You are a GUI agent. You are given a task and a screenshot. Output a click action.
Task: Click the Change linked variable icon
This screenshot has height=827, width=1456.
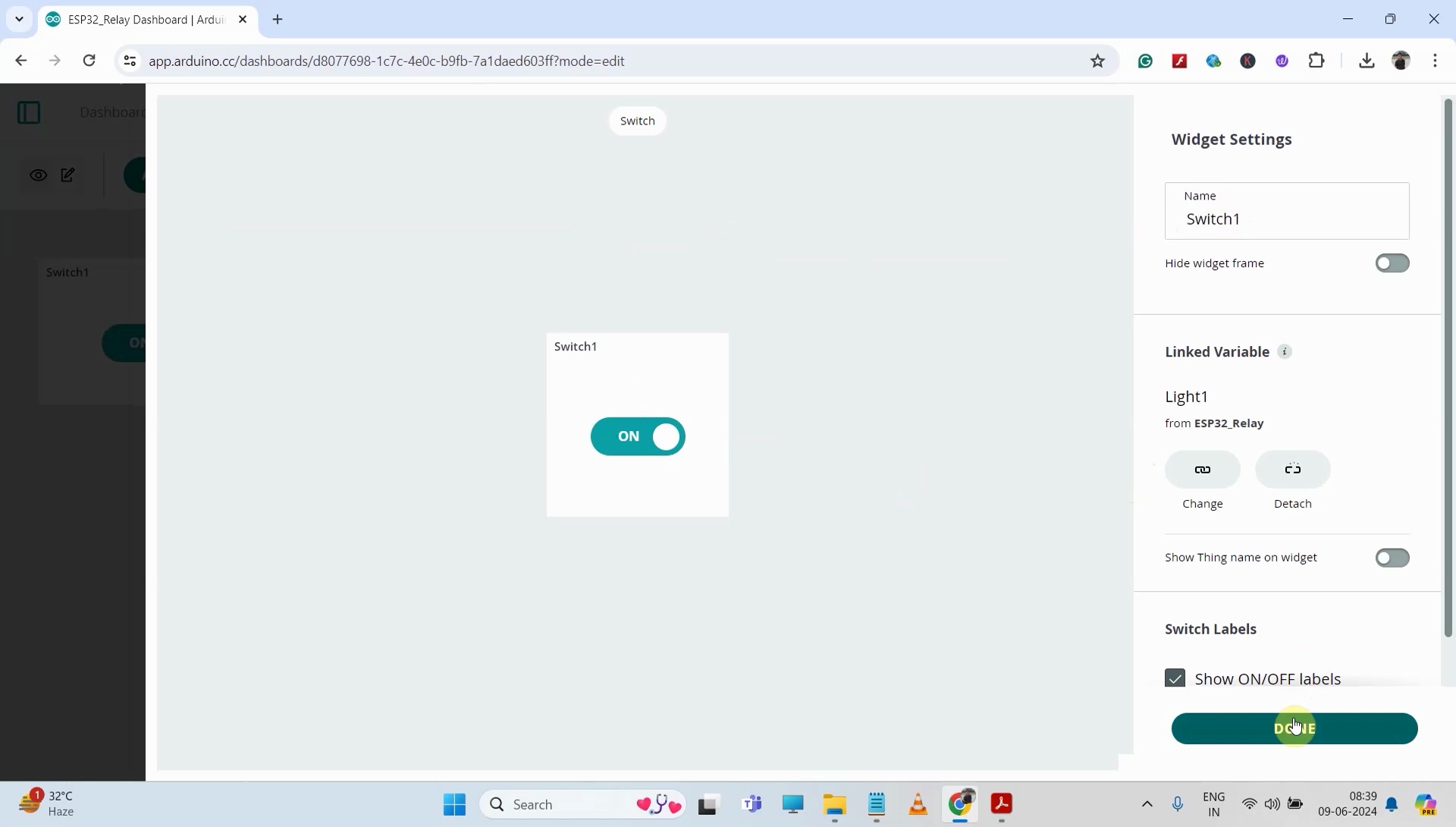pos(1202,468)
